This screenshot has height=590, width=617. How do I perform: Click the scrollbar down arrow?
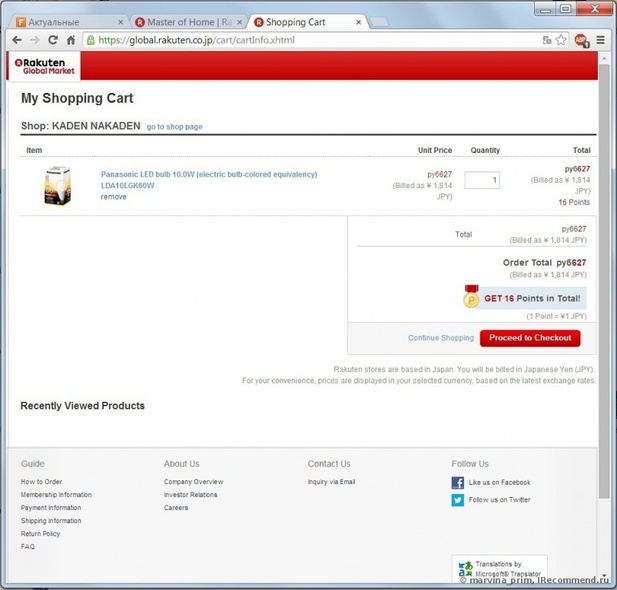604,576
